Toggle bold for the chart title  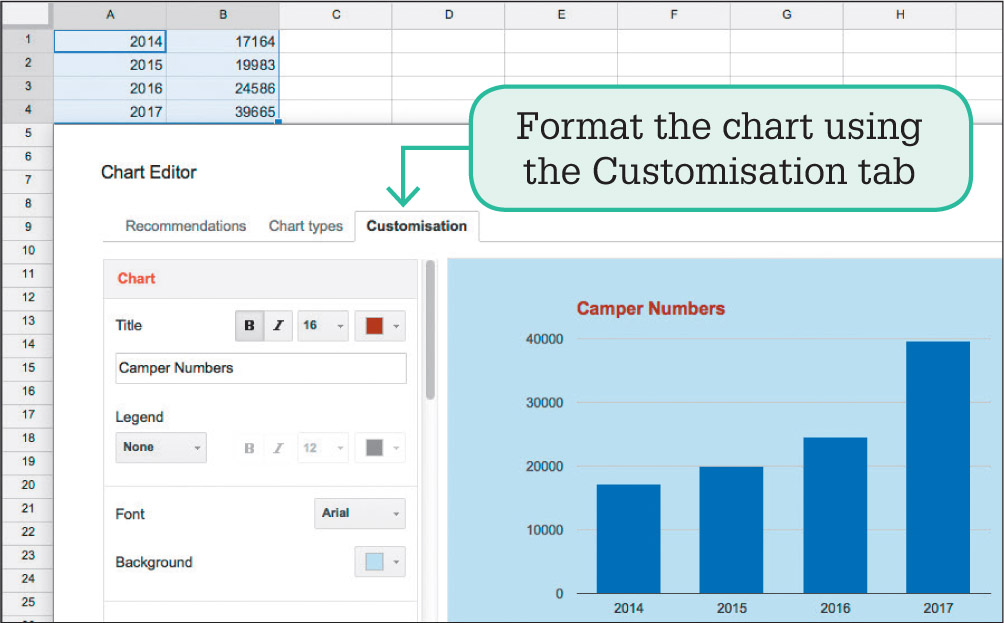(250, 325)
